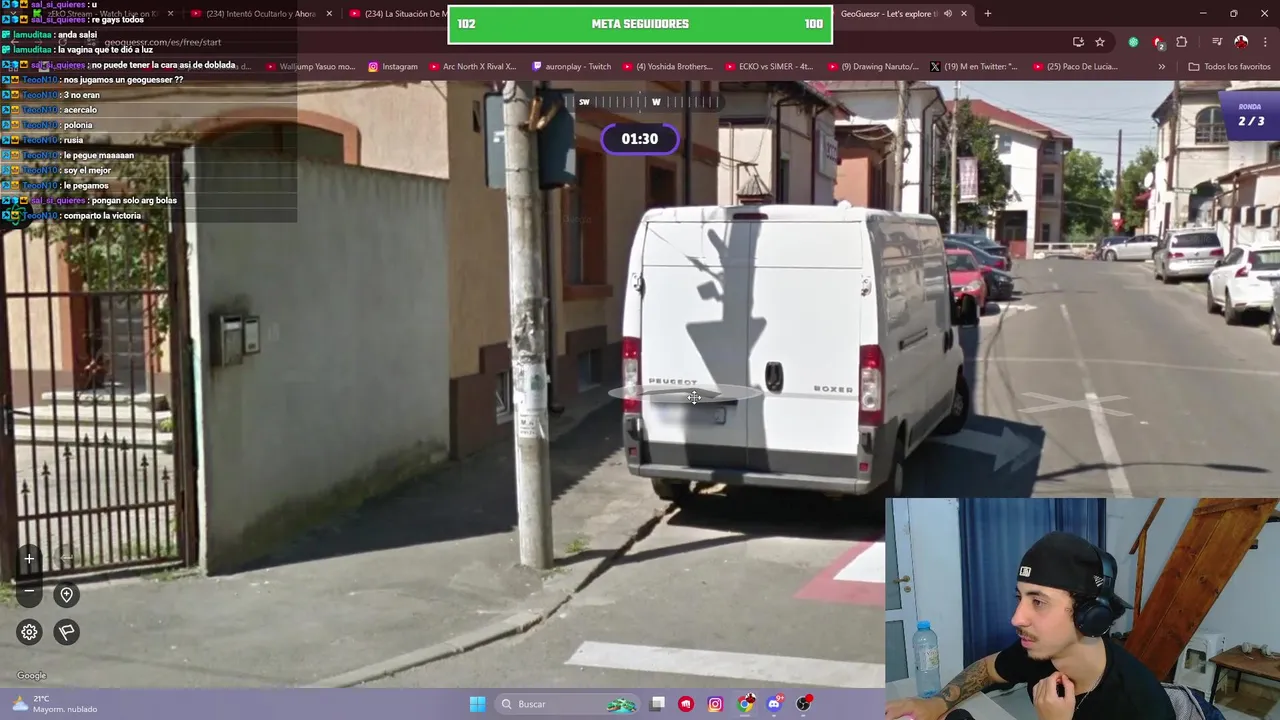Open the red extension with badge 2

pyautogui.click(x=1158, y=42)
